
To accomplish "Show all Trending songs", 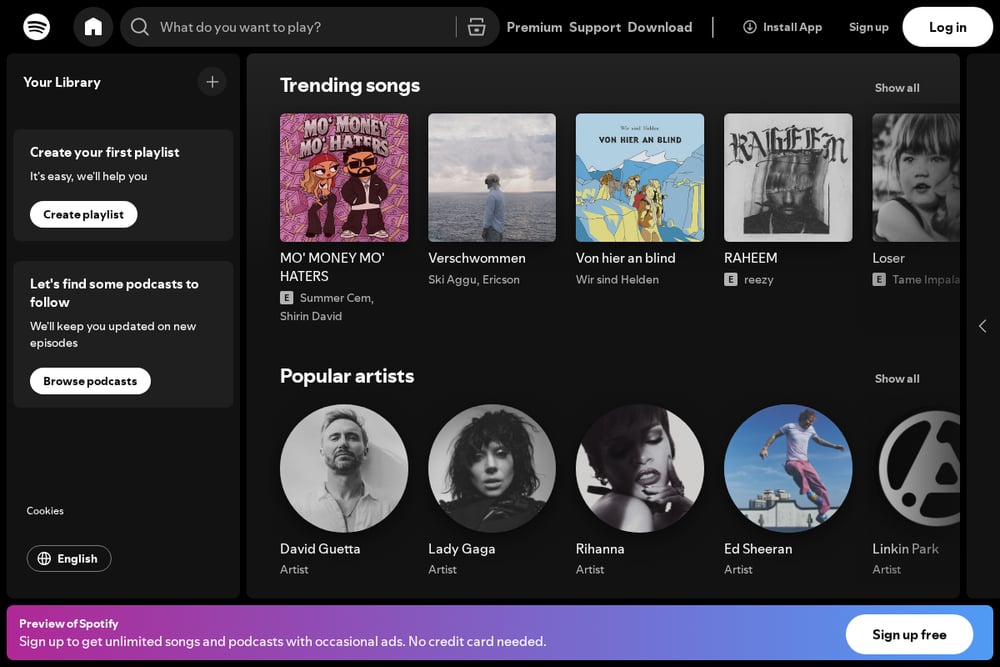I will pyautogui.click(x=897, y=88).
